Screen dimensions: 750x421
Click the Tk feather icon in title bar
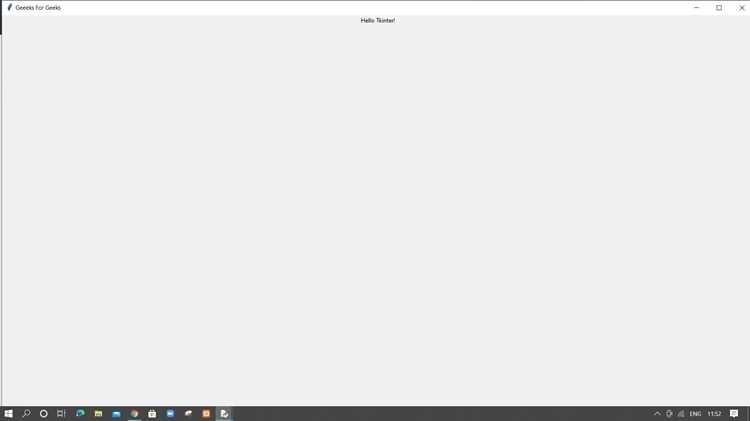pos(9,8)
